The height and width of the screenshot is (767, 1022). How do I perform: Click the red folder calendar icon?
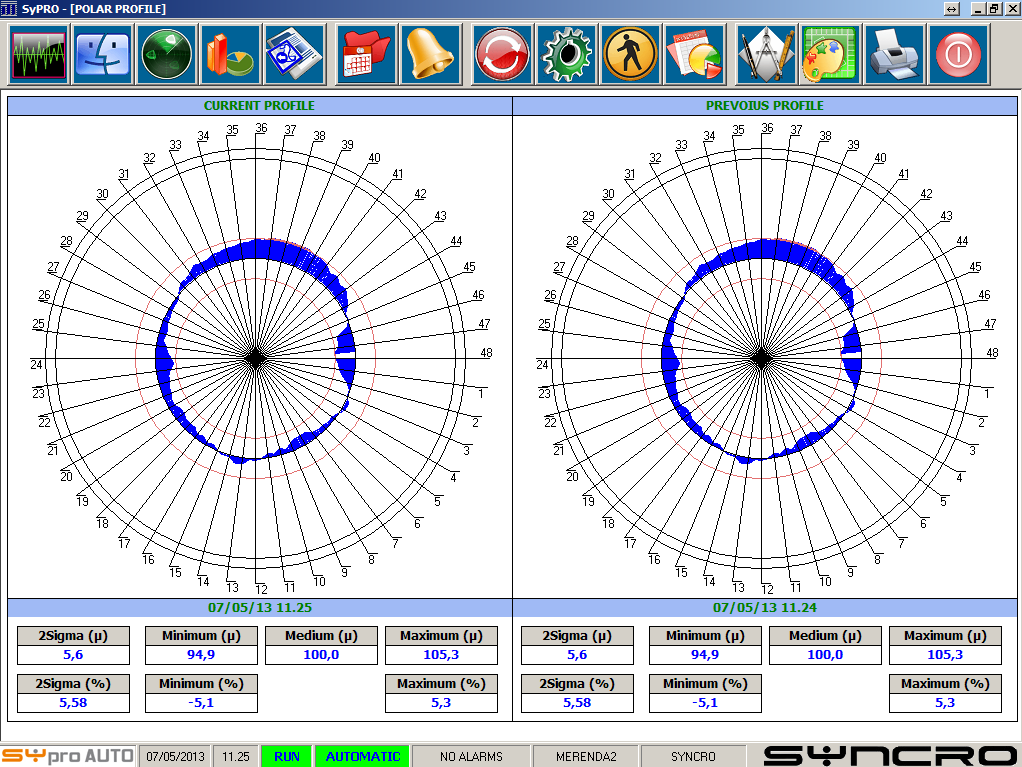coord(367,54)
